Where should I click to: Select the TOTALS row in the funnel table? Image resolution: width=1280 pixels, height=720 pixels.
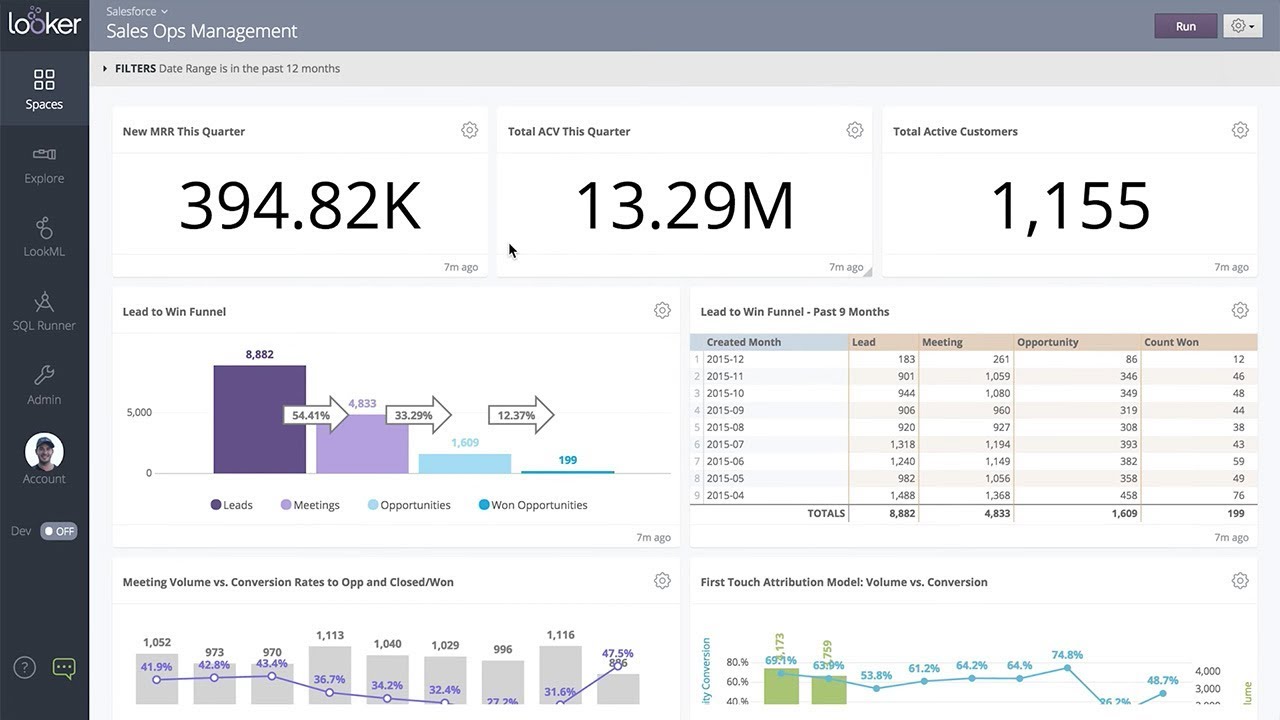click(826, 513)
